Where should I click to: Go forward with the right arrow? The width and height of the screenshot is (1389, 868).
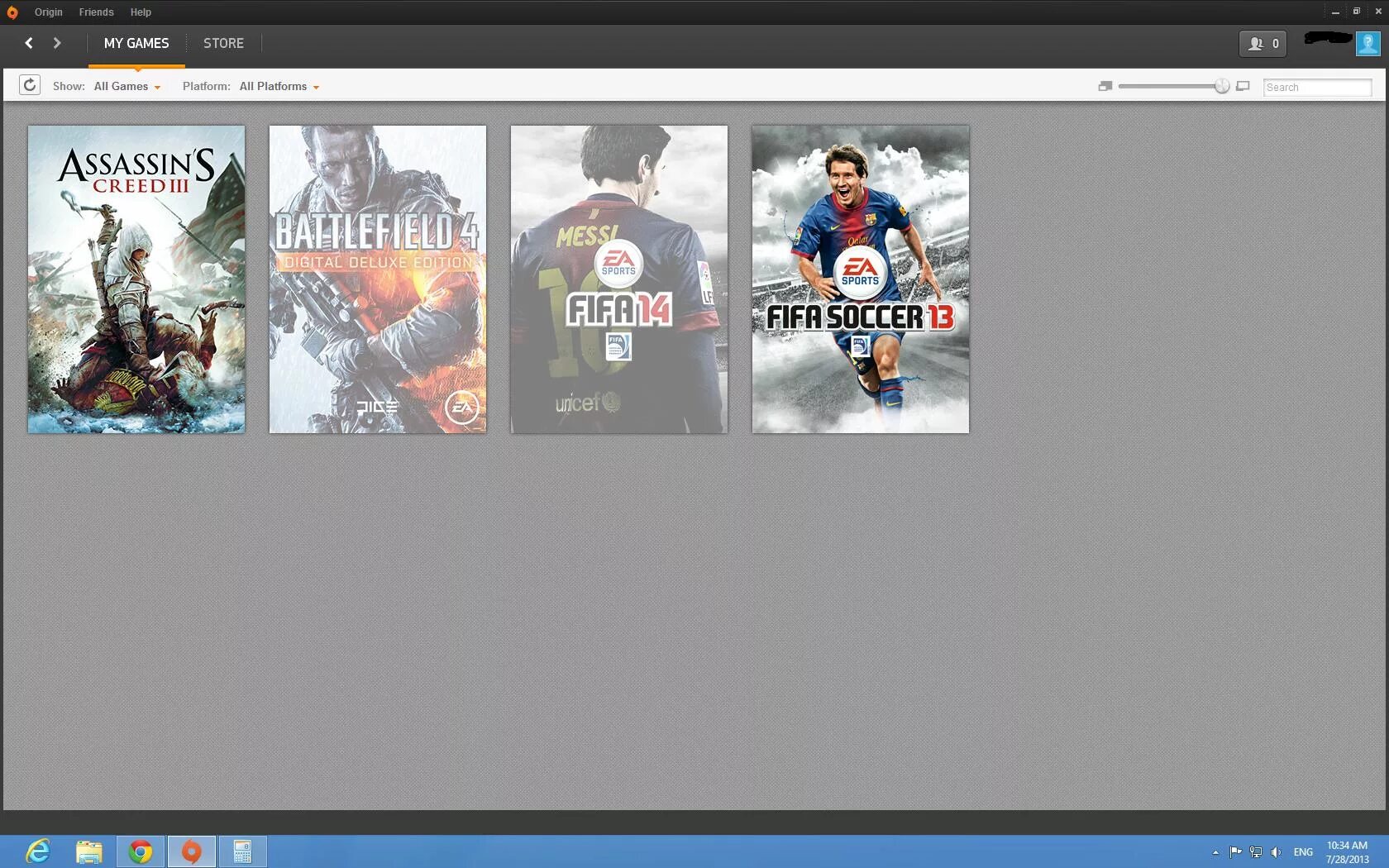click(57, 43)
